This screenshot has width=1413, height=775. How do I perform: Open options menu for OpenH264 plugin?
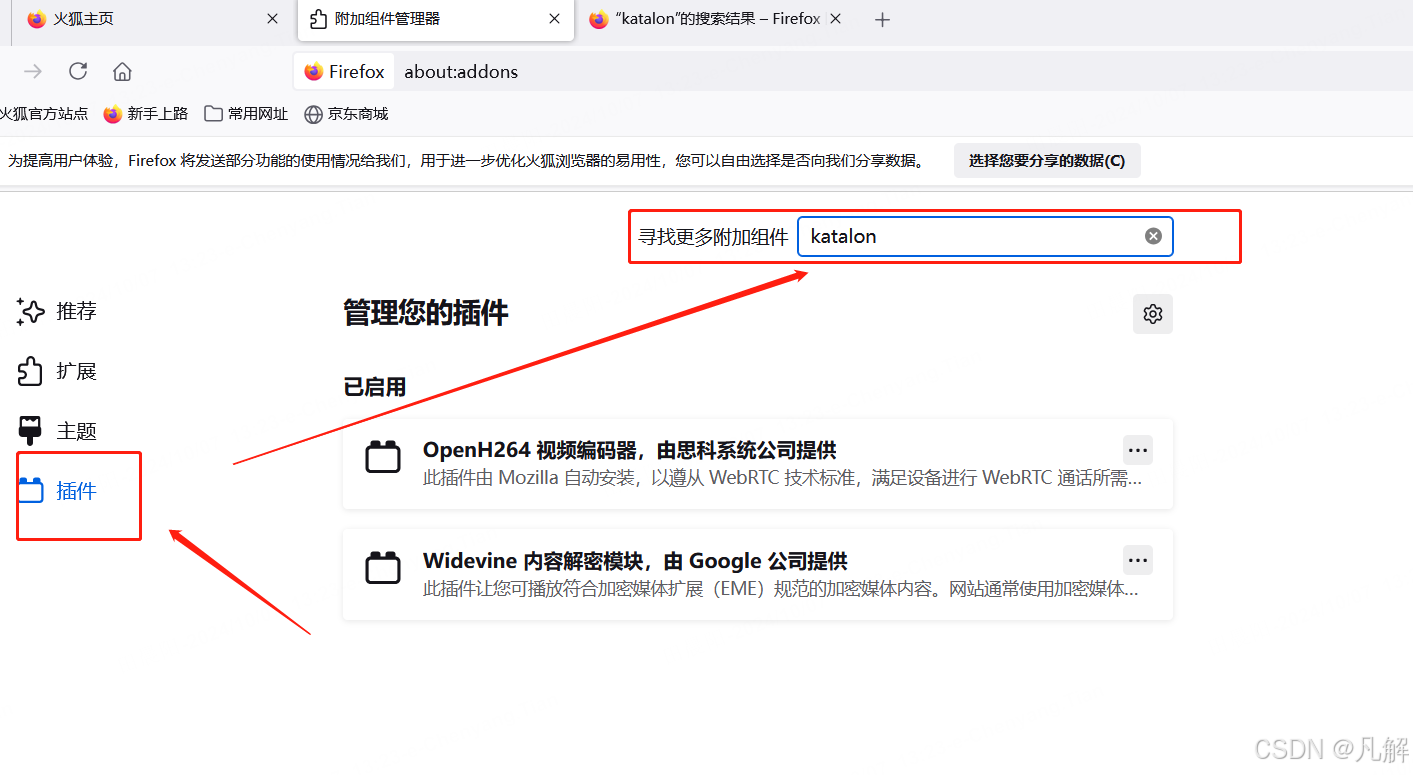(x=1137, y=450)
